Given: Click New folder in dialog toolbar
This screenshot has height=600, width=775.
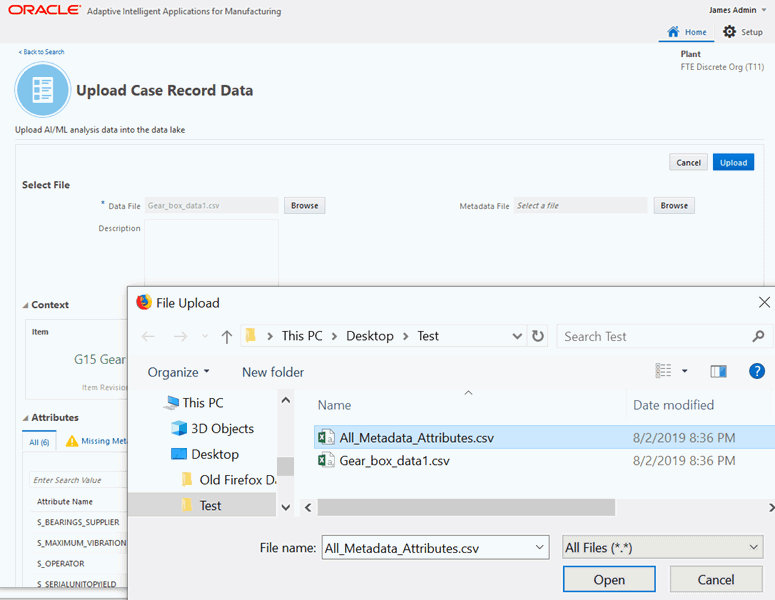Looking at the screenshot, I should click(273, 372).
